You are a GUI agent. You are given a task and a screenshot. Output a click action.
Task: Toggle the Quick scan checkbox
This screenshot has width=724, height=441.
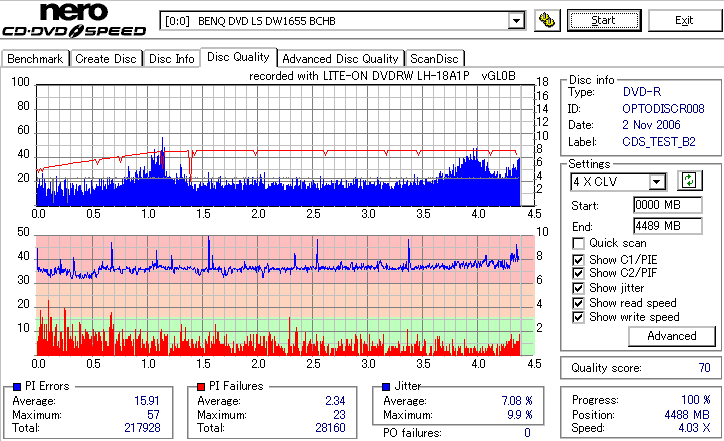pos(578,243)
